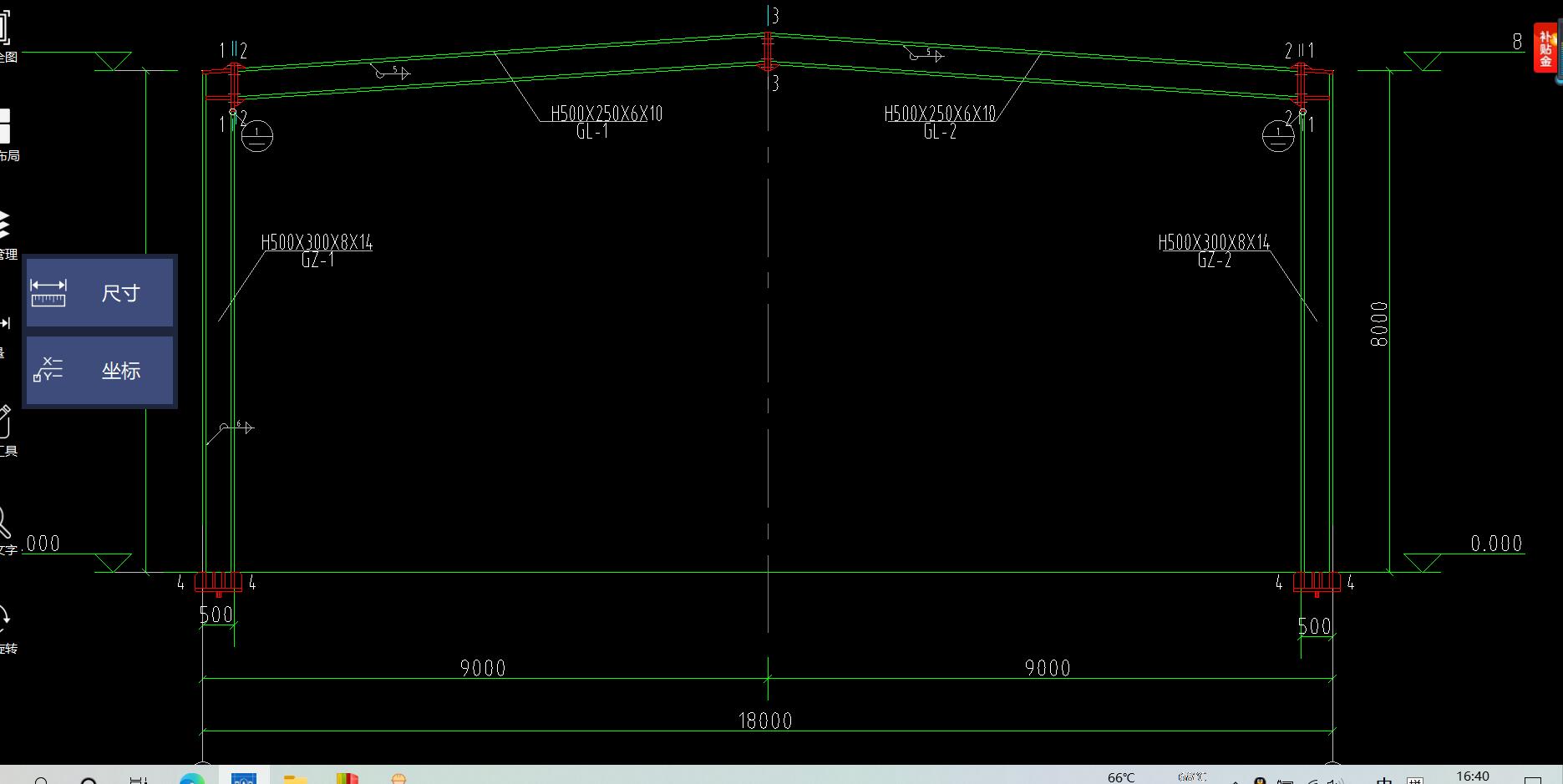Click the ruler icon in the 尺寸 button

(x=48, y=293)
